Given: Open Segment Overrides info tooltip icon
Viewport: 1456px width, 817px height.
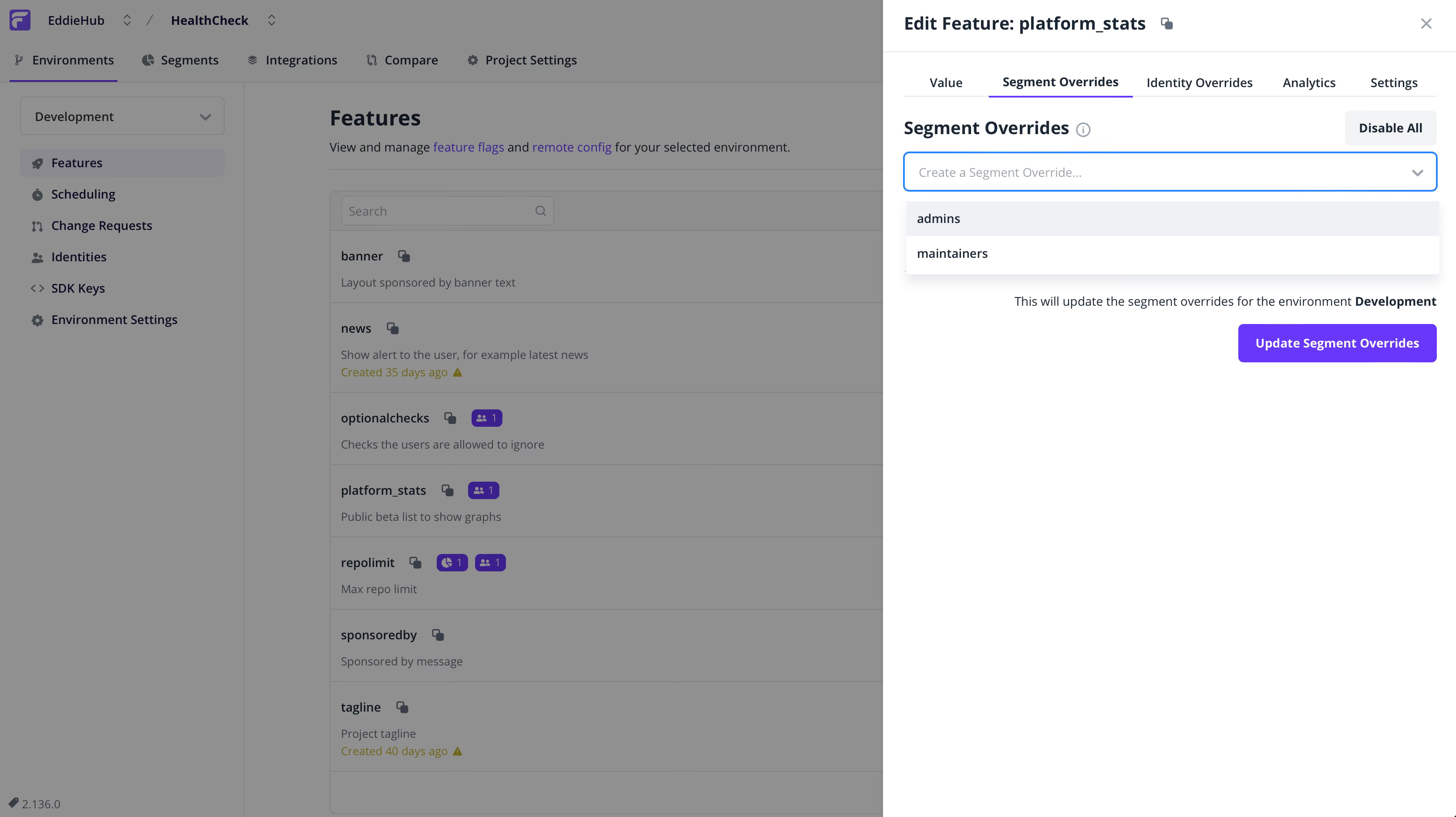Looking at the screenshot, I should pos(1083,129).
